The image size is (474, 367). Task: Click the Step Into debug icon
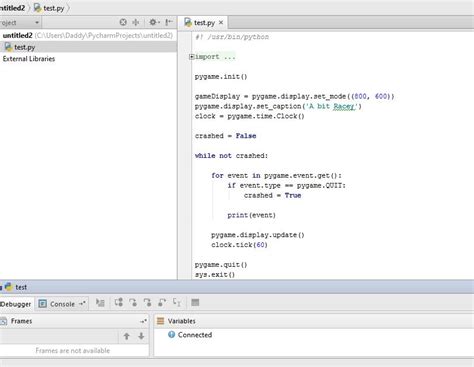pyautogui.click(x=133, y=302)
